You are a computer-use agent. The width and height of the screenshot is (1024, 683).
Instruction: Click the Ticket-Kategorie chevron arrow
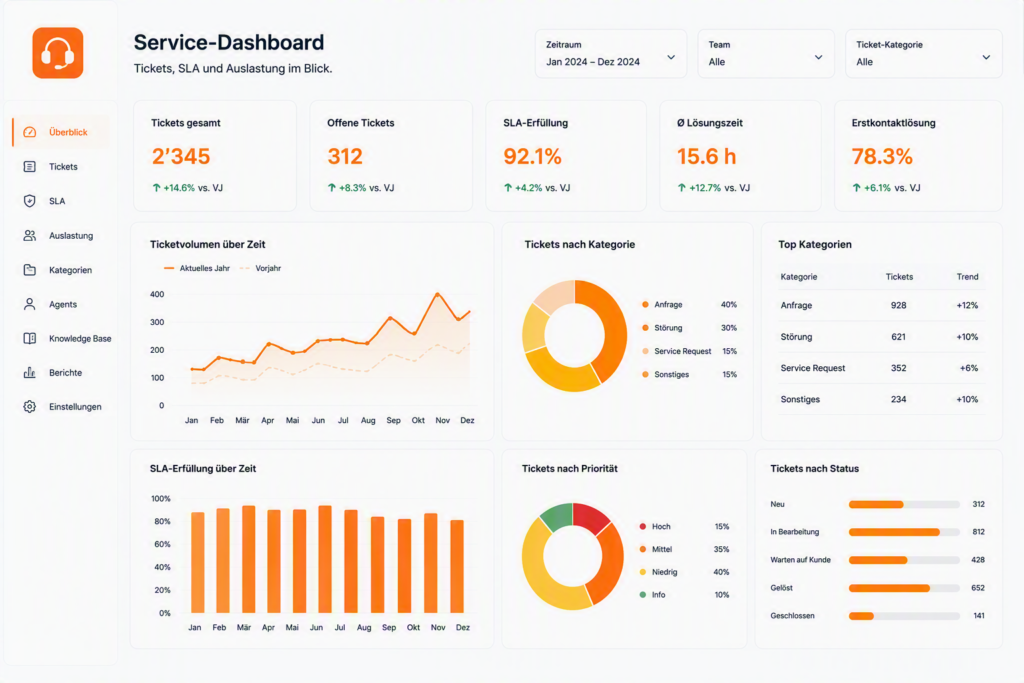(986, 57)
